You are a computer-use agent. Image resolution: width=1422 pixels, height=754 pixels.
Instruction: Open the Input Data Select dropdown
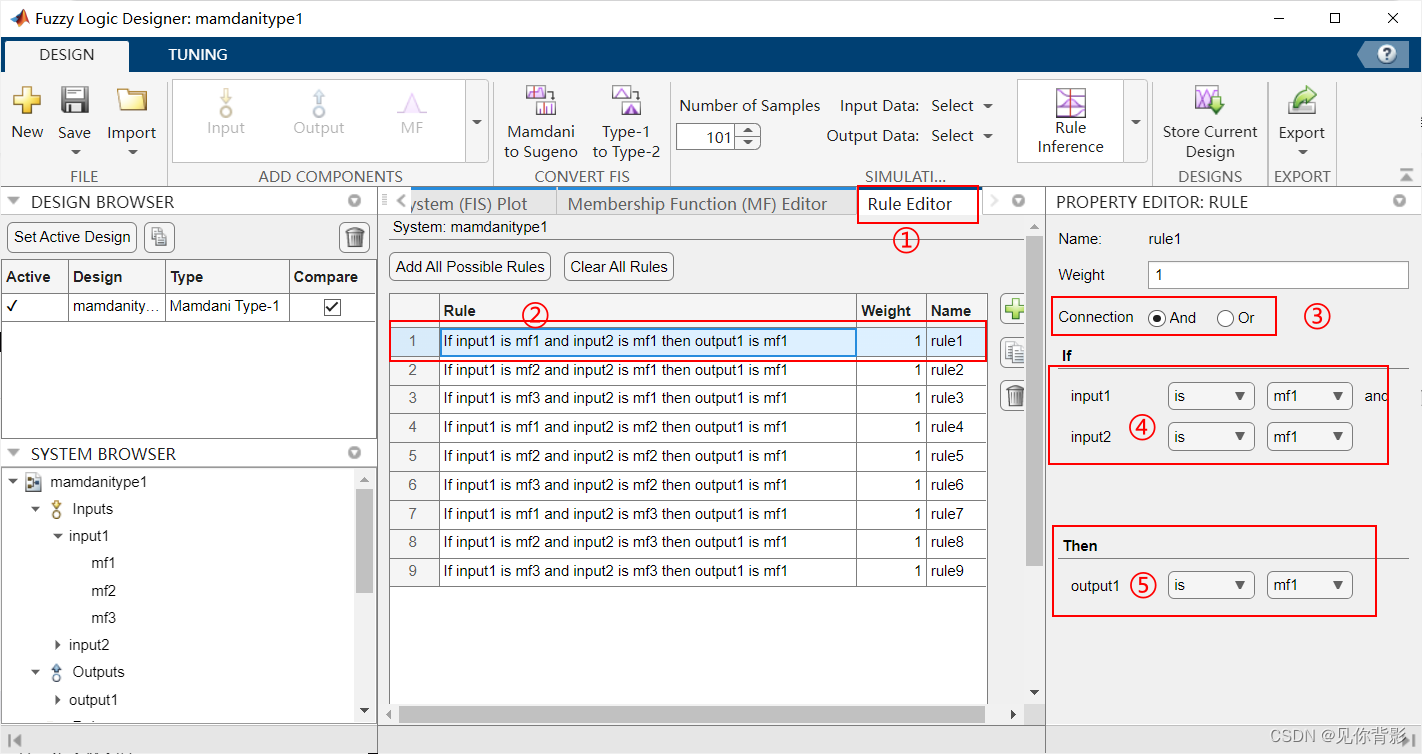[962, 106]
